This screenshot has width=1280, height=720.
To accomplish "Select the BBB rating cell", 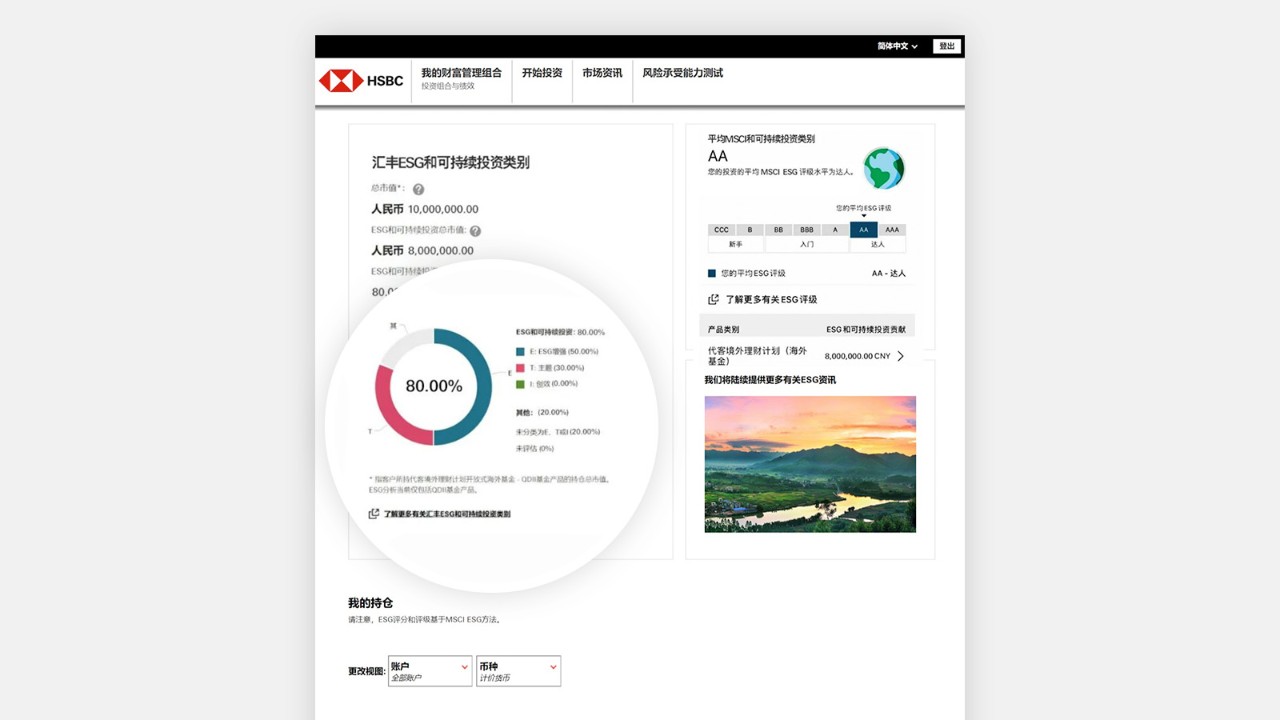I will click(x=807, y=230).
